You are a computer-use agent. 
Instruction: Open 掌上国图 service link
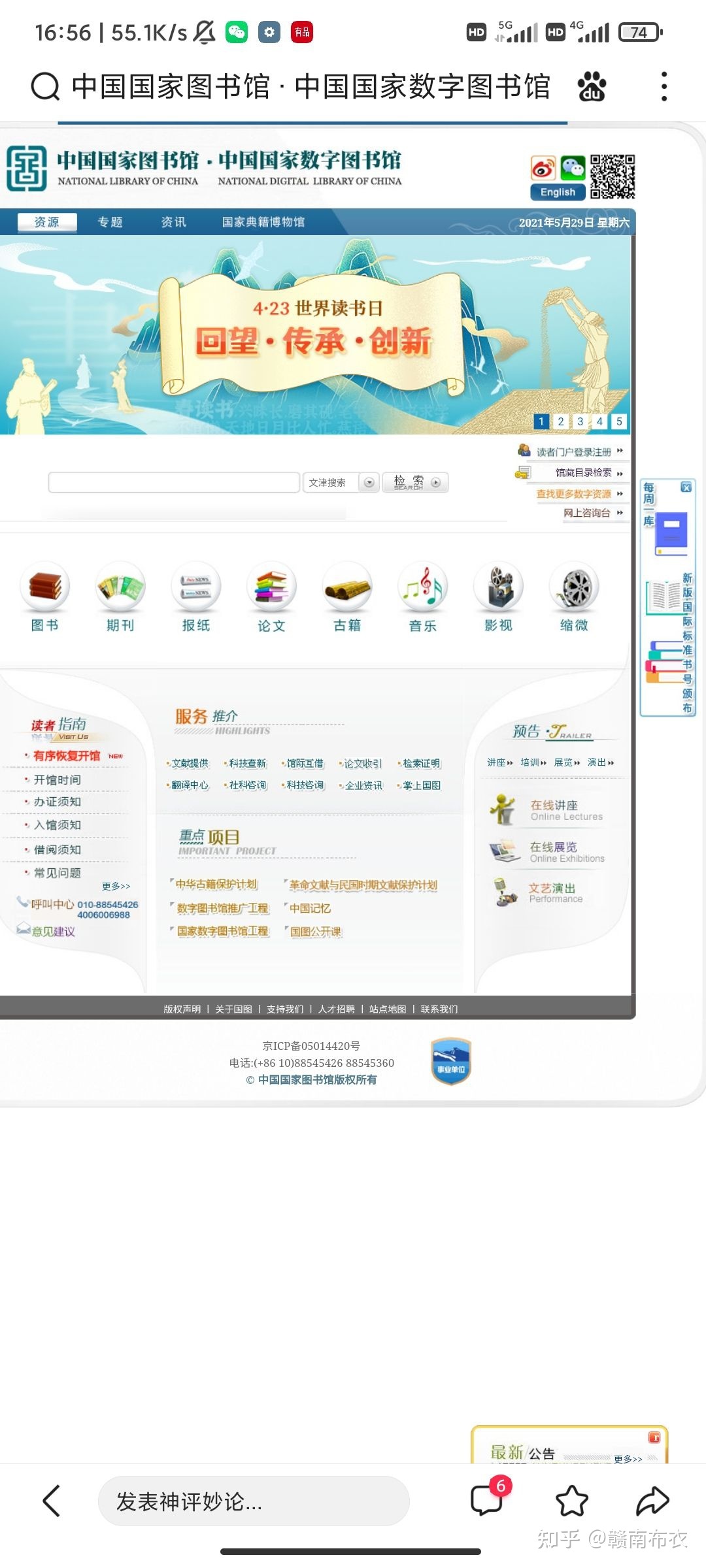422,785
